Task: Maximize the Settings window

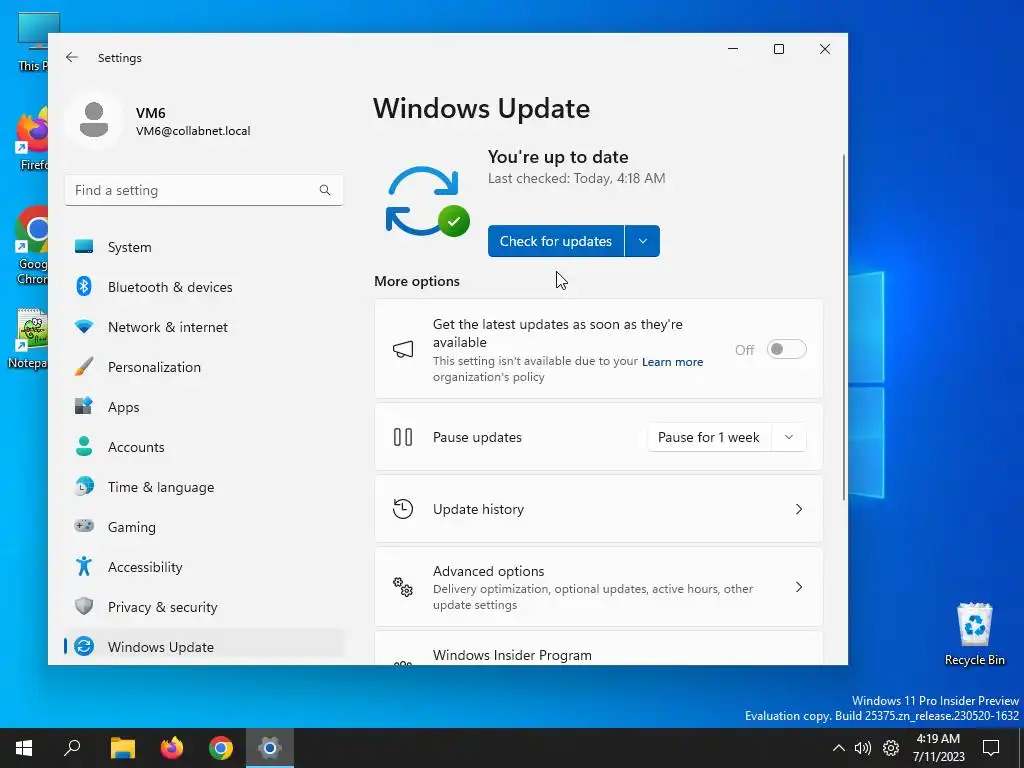Action: 778,49
